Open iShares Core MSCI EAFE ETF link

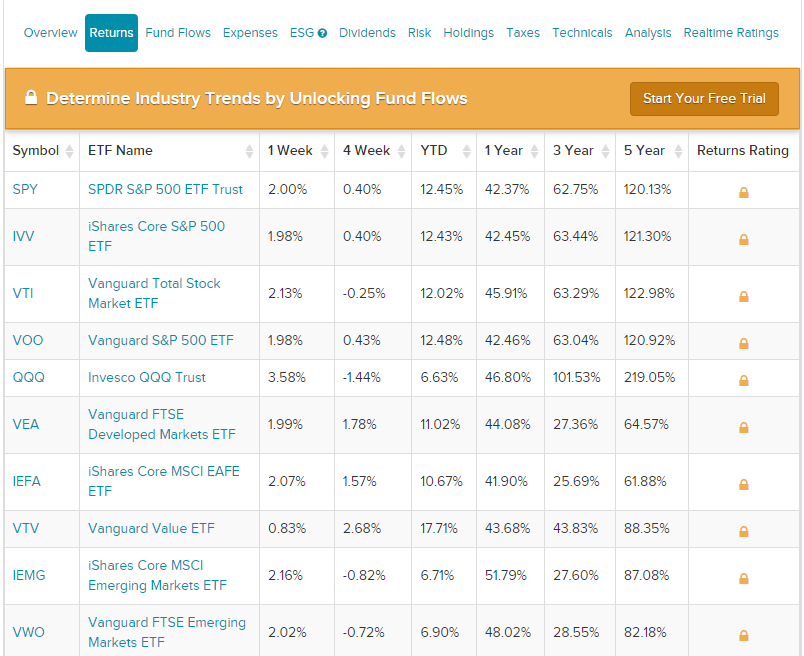164,481
